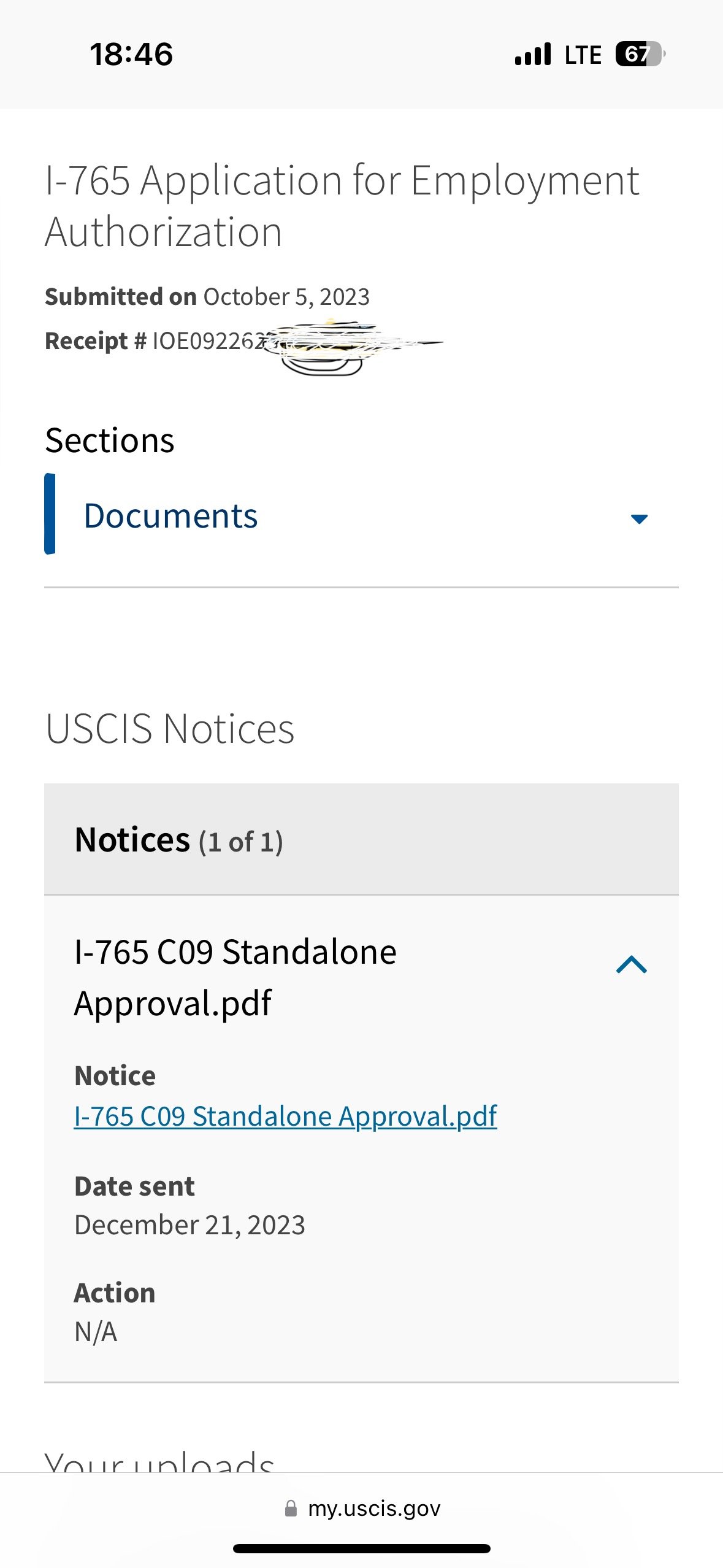Viewport: 723px width, 1568px height.
Task: Tap the I-765 Application page title
Action: pyautogui.click(x=342, y=206)
